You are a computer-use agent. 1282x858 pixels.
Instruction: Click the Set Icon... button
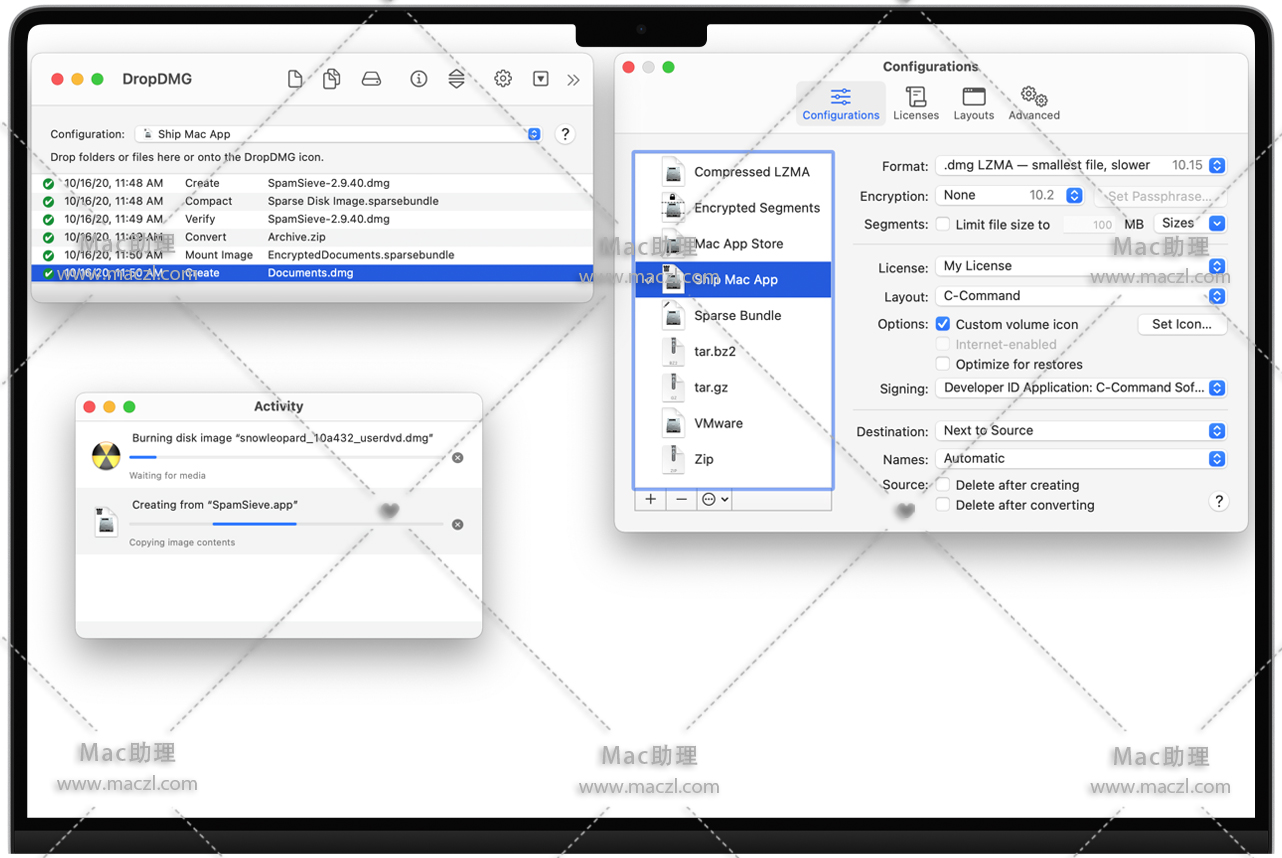pyautogui.click(x=1181, y=324)
